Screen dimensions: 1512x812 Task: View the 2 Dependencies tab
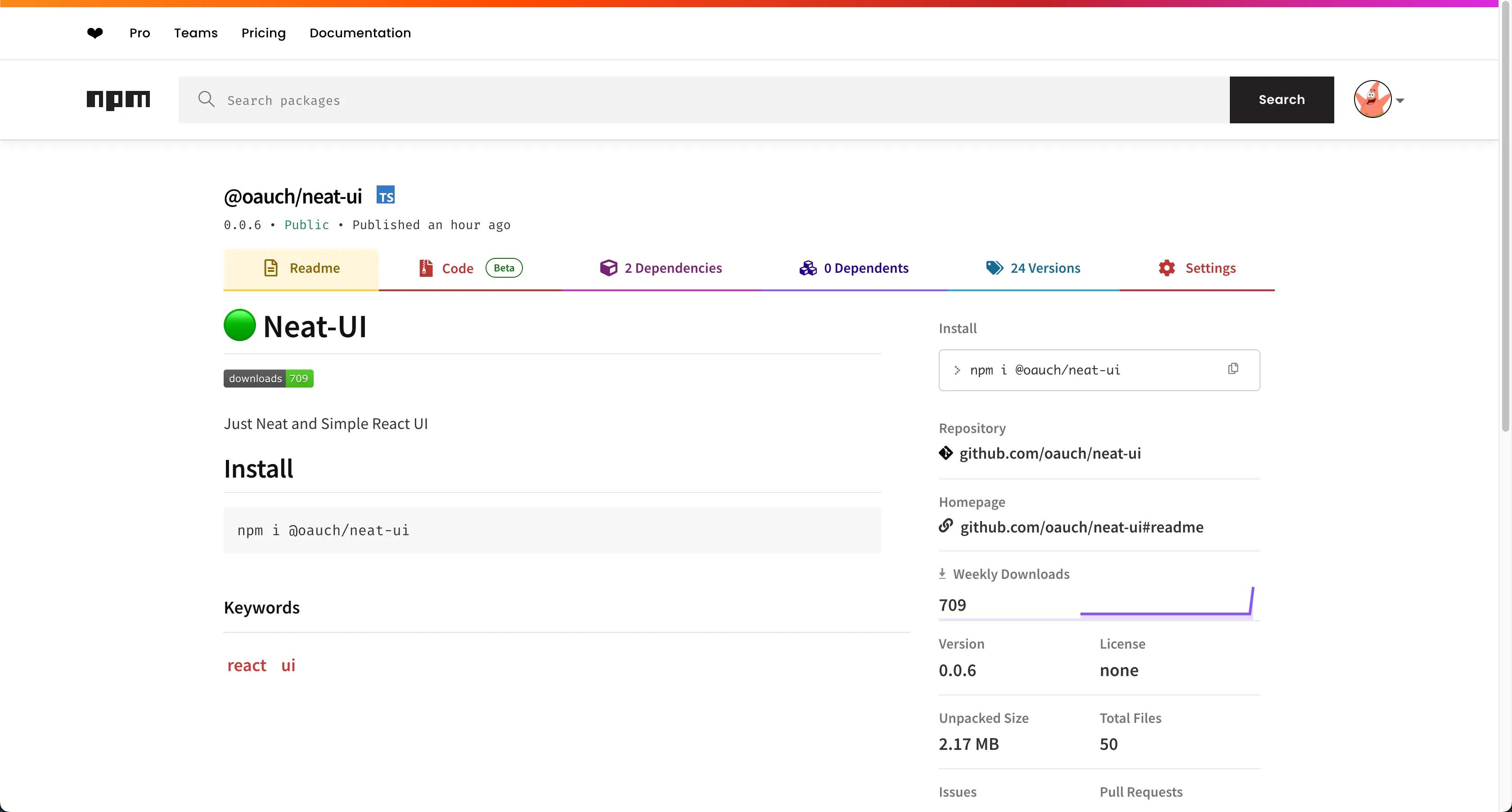click(661, 269)
